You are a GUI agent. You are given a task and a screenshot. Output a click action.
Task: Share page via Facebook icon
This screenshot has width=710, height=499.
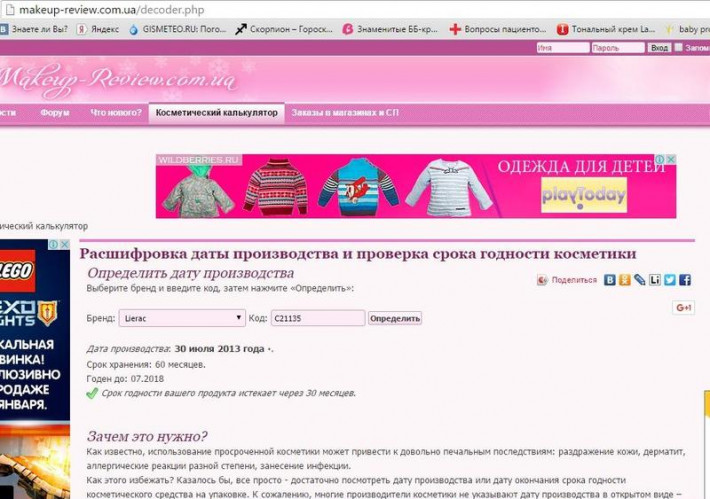[685, 280]
